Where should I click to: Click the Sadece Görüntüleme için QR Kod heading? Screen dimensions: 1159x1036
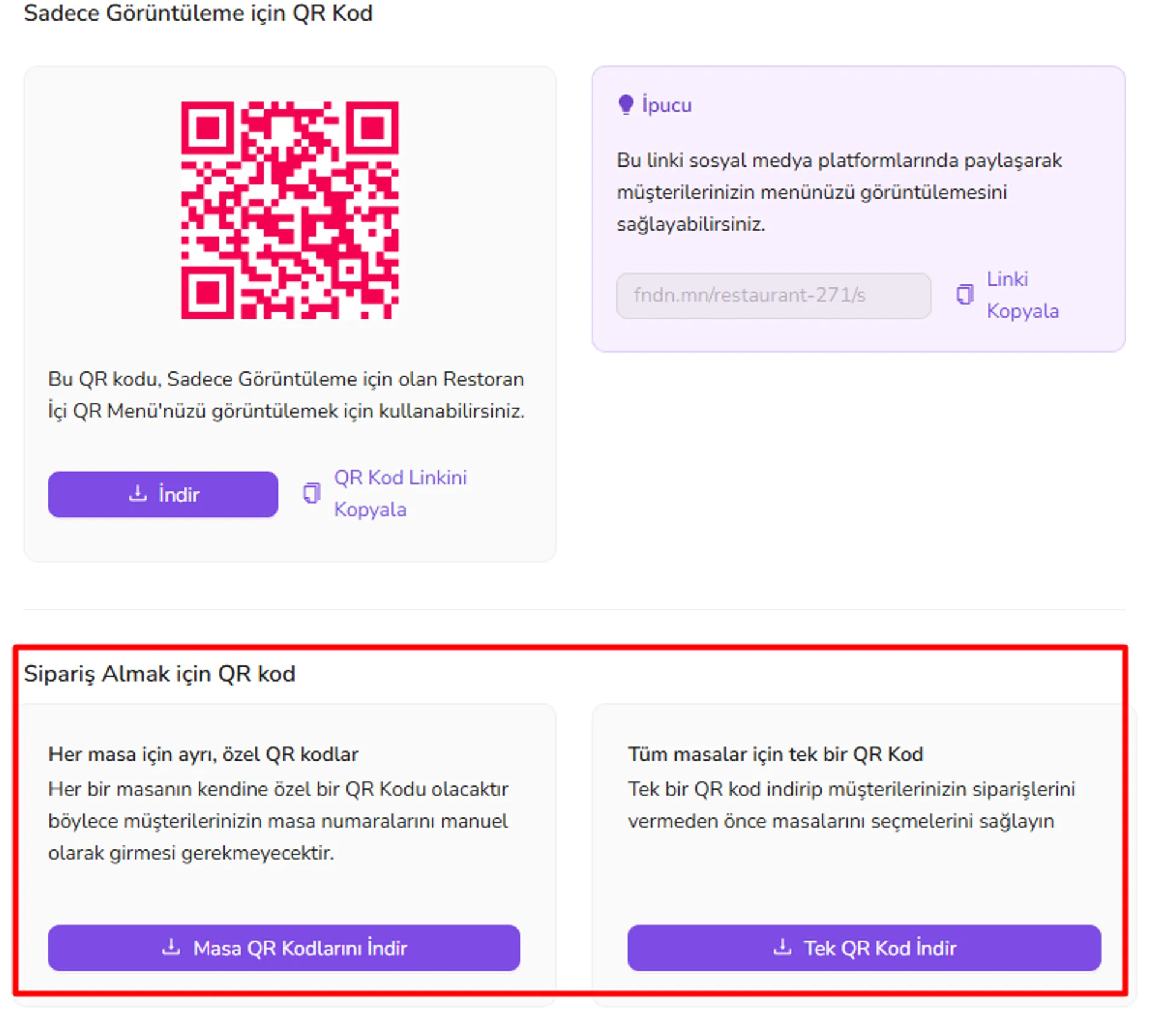tap(198, 13)
